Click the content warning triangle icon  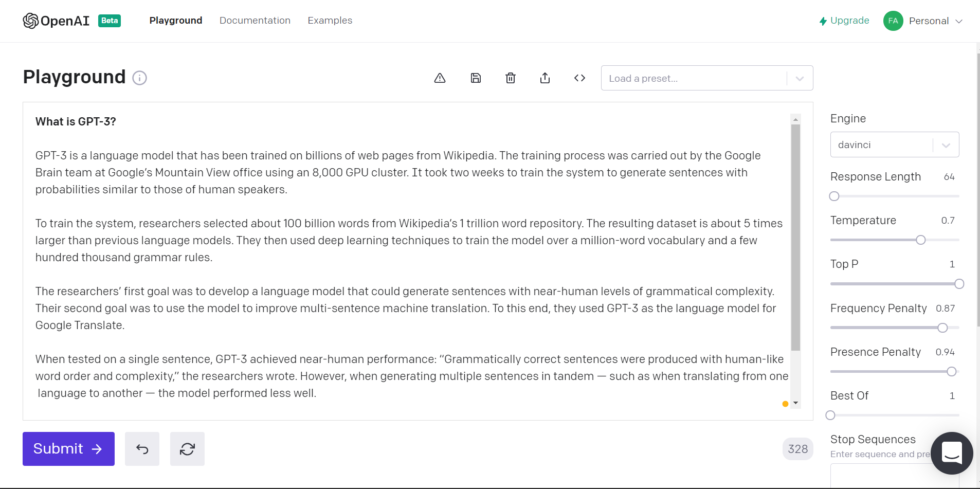click(x=439, y=78)
